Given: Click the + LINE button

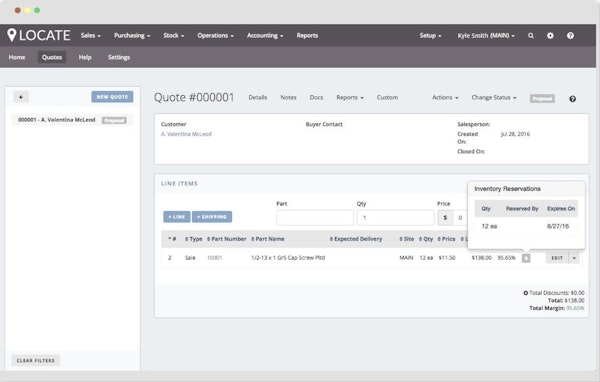Looking at the screenshot, I should [176, 217].
